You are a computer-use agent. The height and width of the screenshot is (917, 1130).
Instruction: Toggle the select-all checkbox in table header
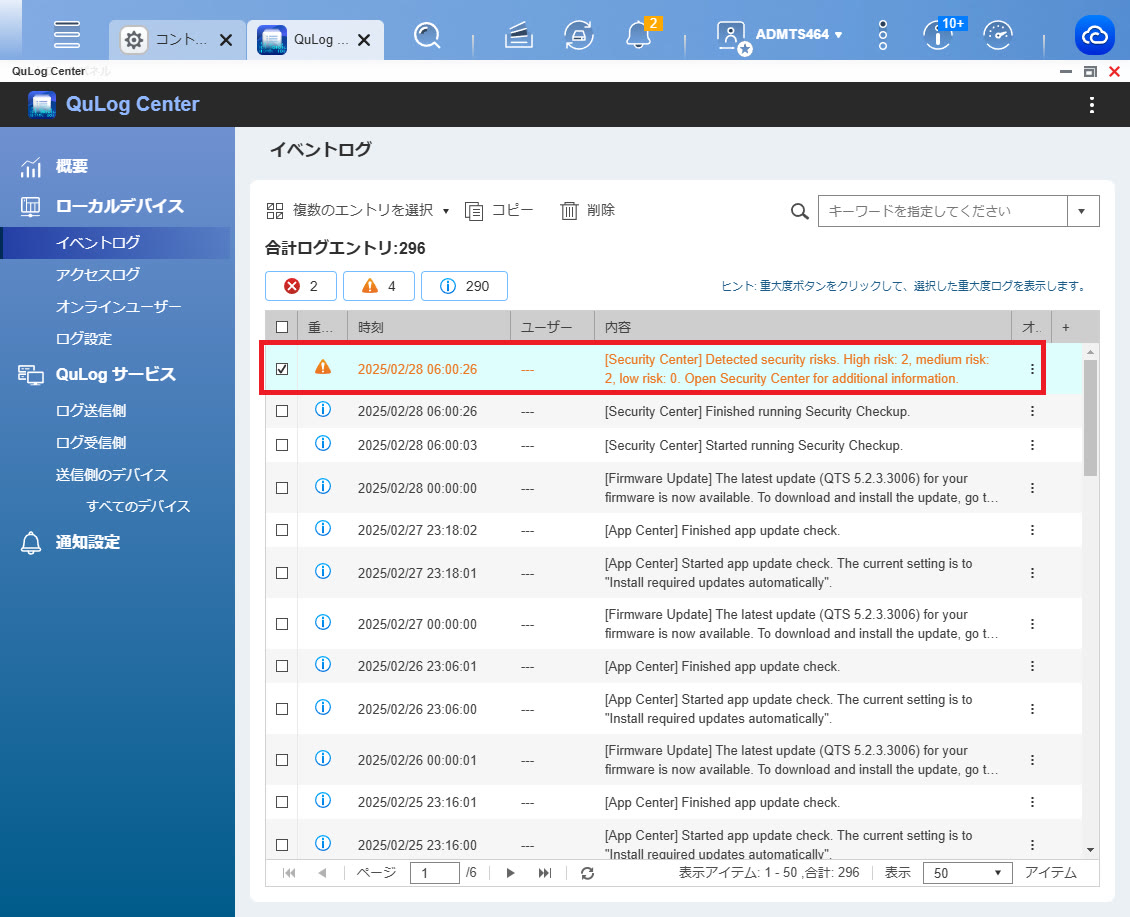pos(282,327)
